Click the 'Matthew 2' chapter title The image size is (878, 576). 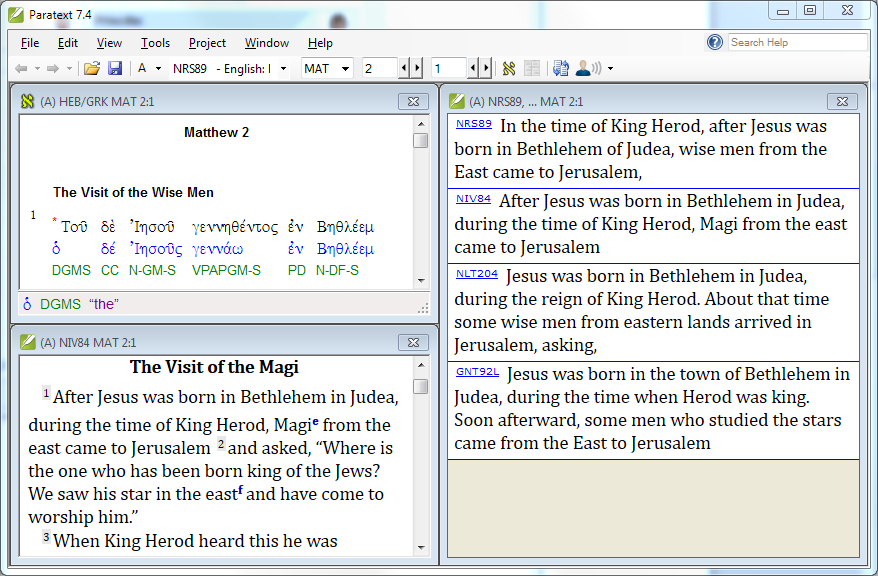coord(217,133)
